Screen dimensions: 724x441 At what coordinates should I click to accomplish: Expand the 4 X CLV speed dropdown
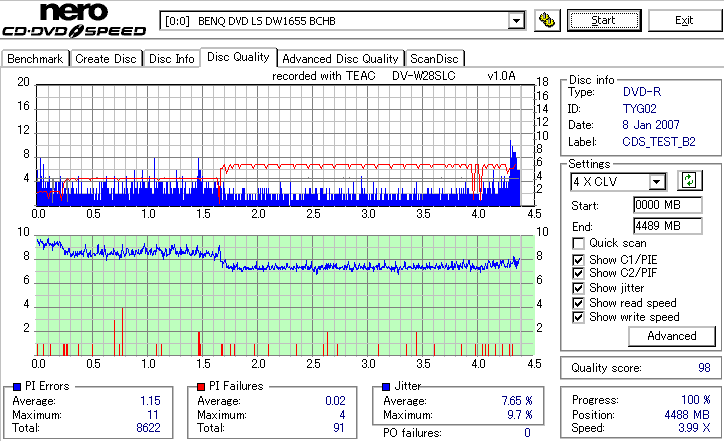pos(656,181)
